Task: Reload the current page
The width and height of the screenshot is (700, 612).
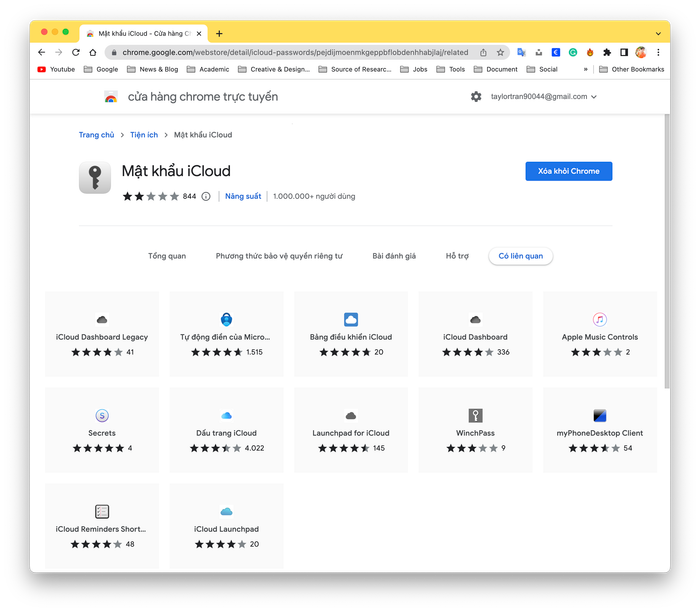Action: (x=76, y=52)
